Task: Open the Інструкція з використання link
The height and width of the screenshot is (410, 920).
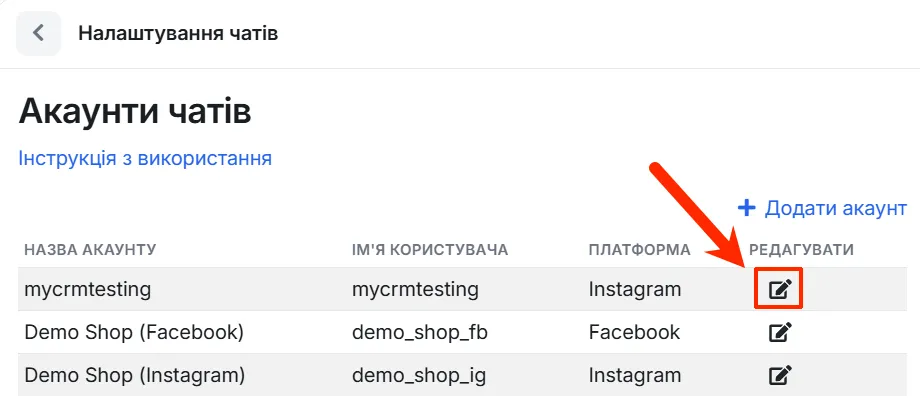Action: point(145,158)
